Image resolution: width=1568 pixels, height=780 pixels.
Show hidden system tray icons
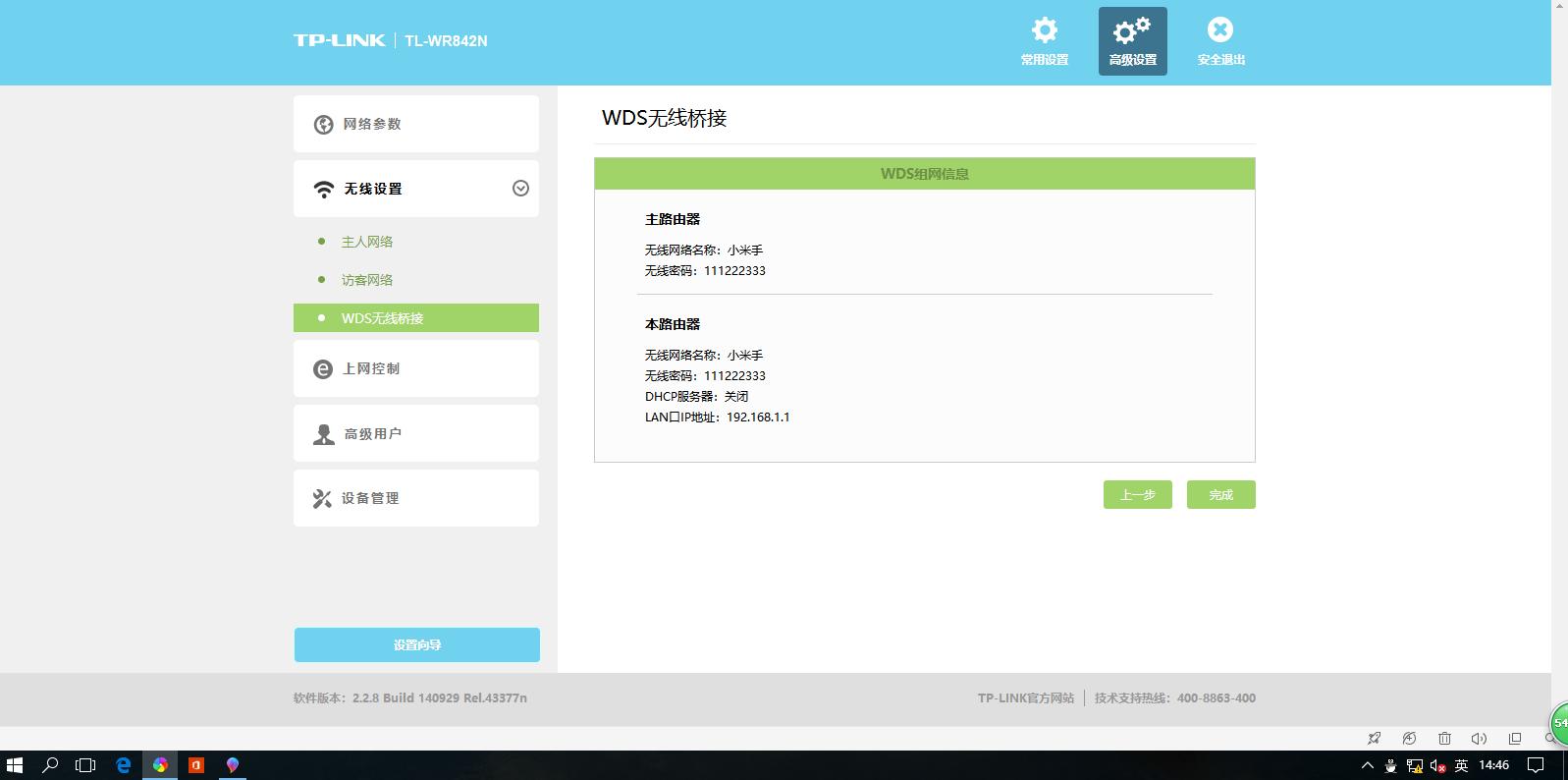(1368, 765)
